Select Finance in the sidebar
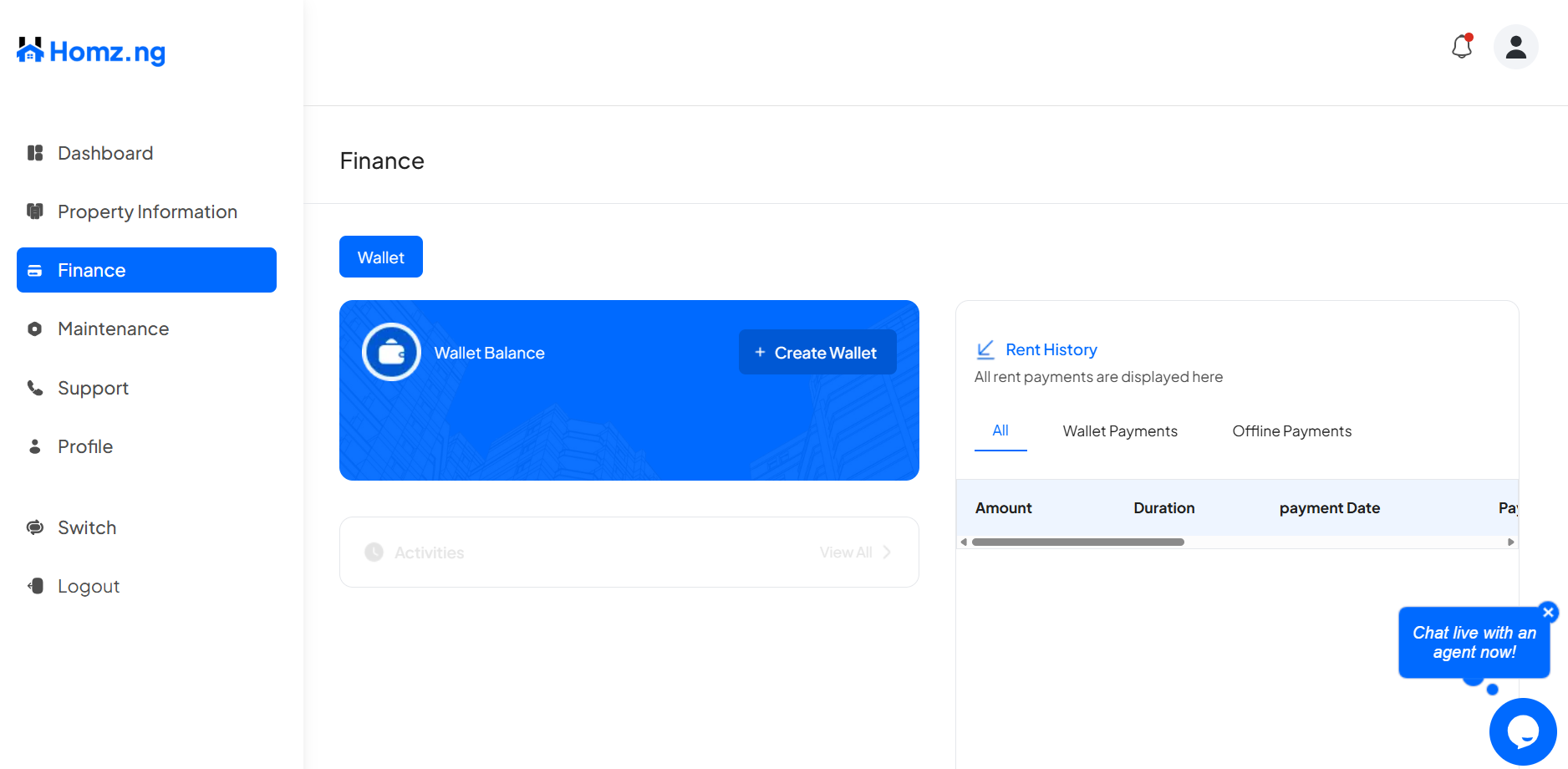The width and height of the screenshot is (1568, 769). [146, 270]
